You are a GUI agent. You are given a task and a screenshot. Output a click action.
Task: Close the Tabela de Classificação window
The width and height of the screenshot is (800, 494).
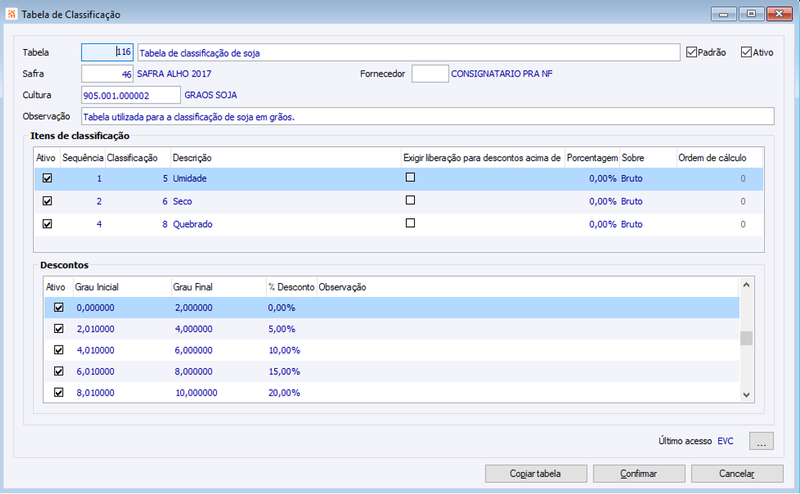click(779, 14)
